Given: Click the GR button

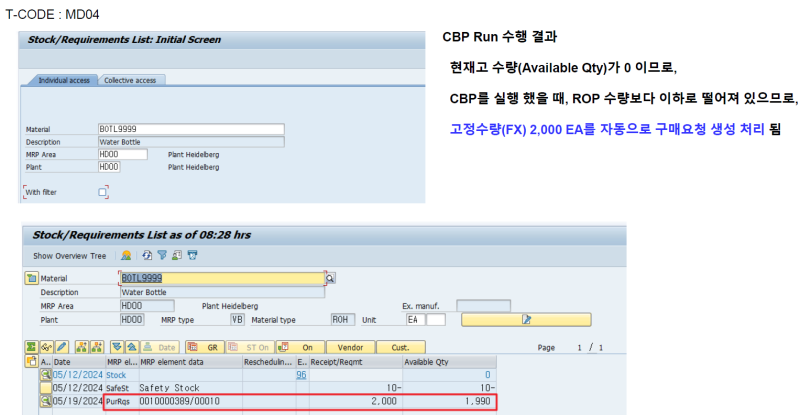Looking at the screenshot, I should coord(205,347).
